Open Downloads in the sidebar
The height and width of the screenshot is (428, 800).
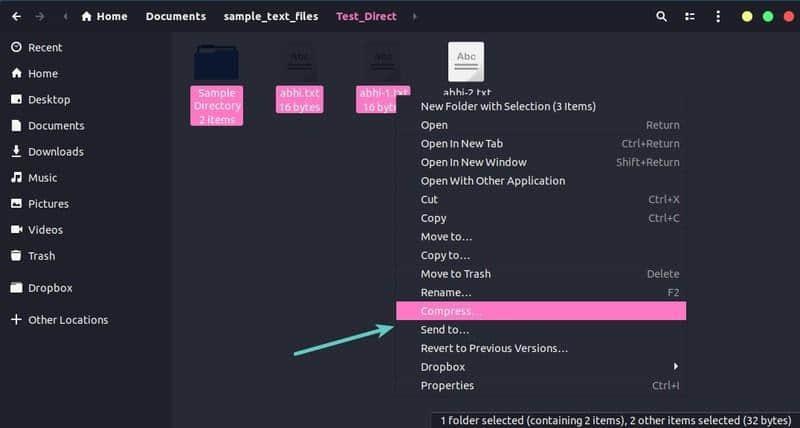(55, 151)
